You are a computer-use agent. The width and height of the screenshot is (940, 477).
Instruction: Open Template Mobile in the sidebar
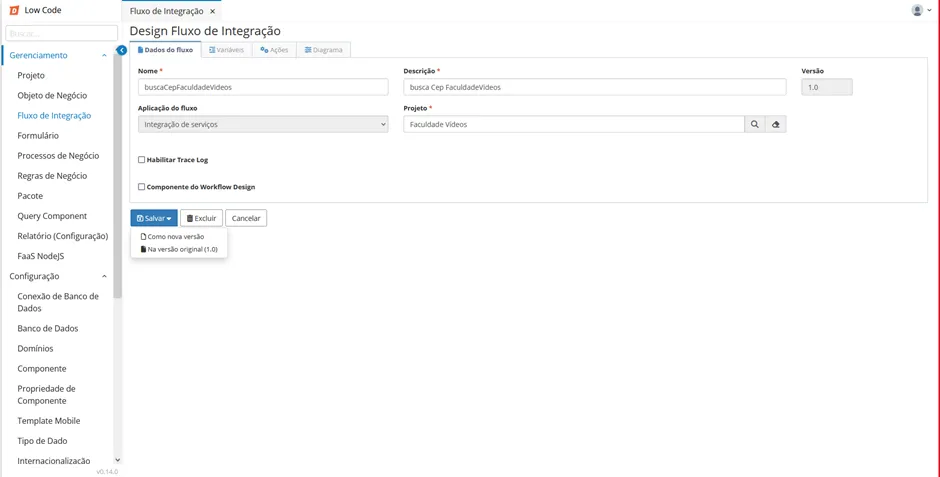pyautogui.click(x=49, y=421)
